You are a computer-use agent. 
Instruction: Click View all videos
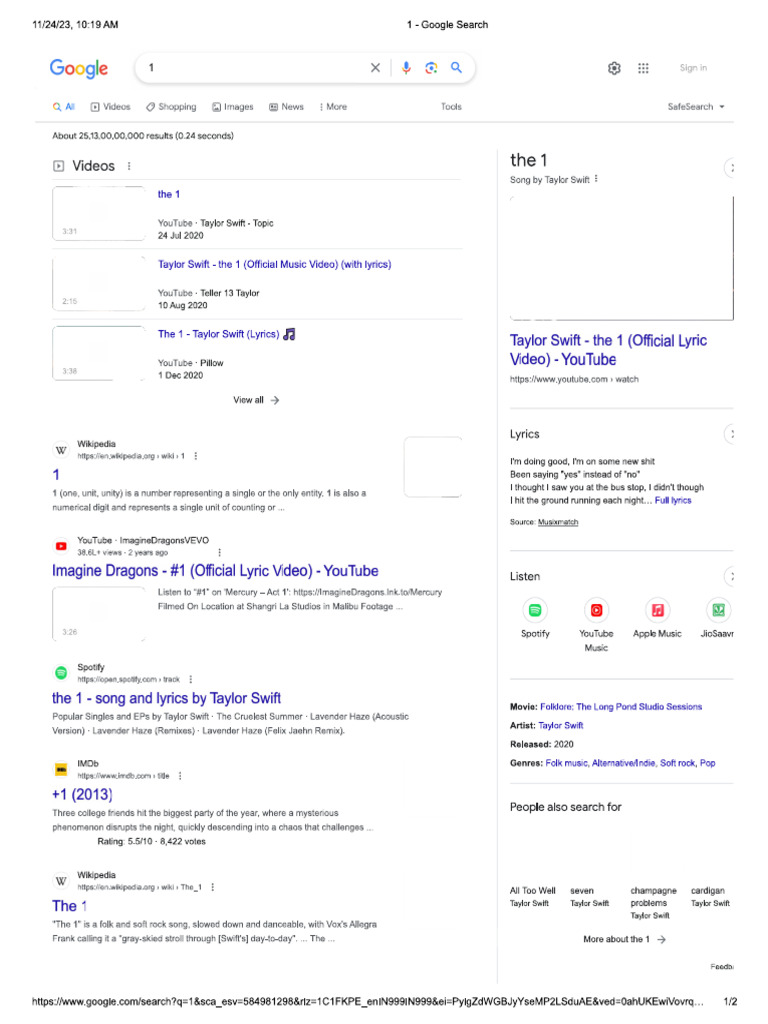pos(256,400)
